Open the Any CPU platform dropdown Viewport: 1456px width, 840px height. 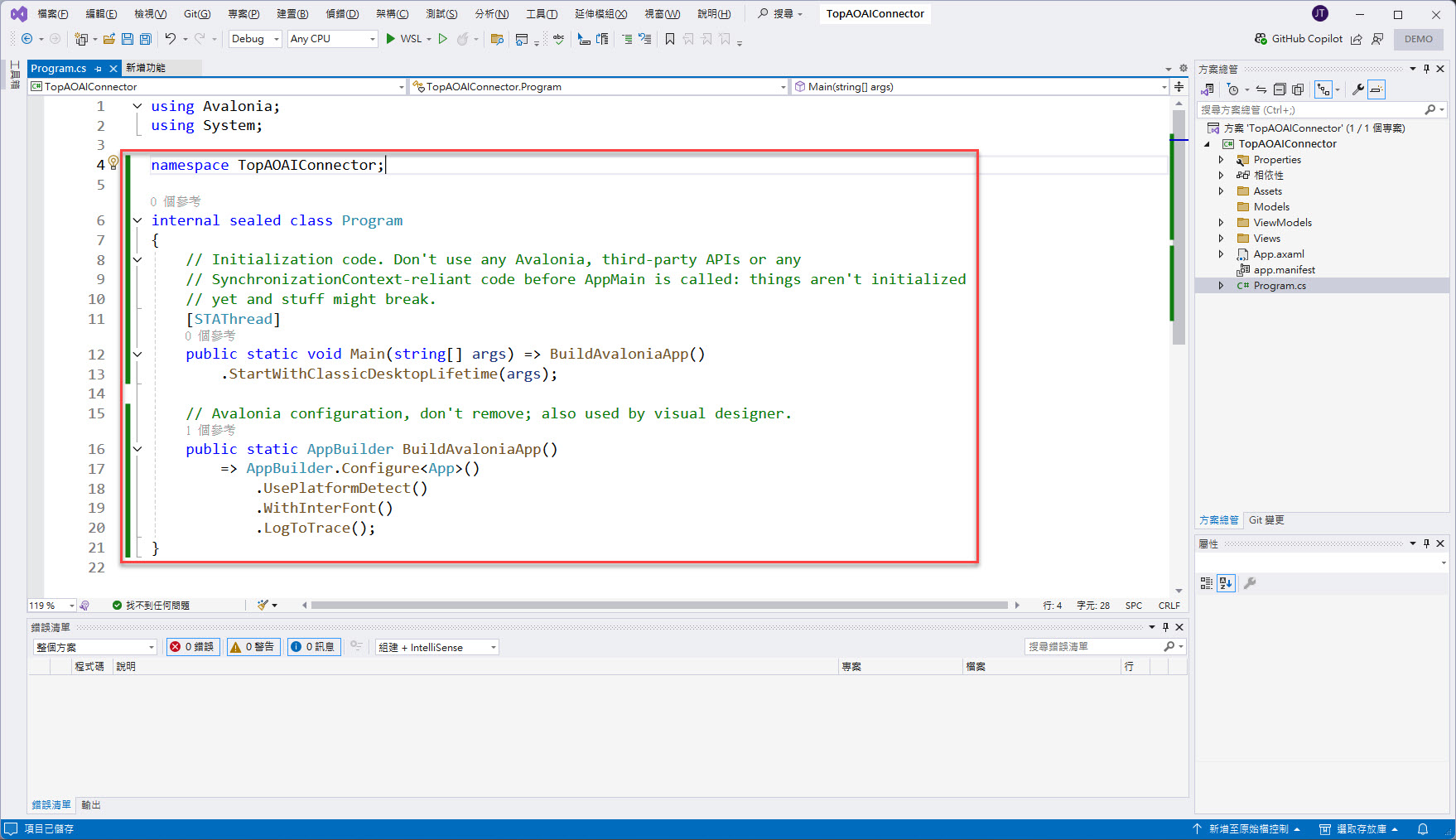[x=332, y=39]
